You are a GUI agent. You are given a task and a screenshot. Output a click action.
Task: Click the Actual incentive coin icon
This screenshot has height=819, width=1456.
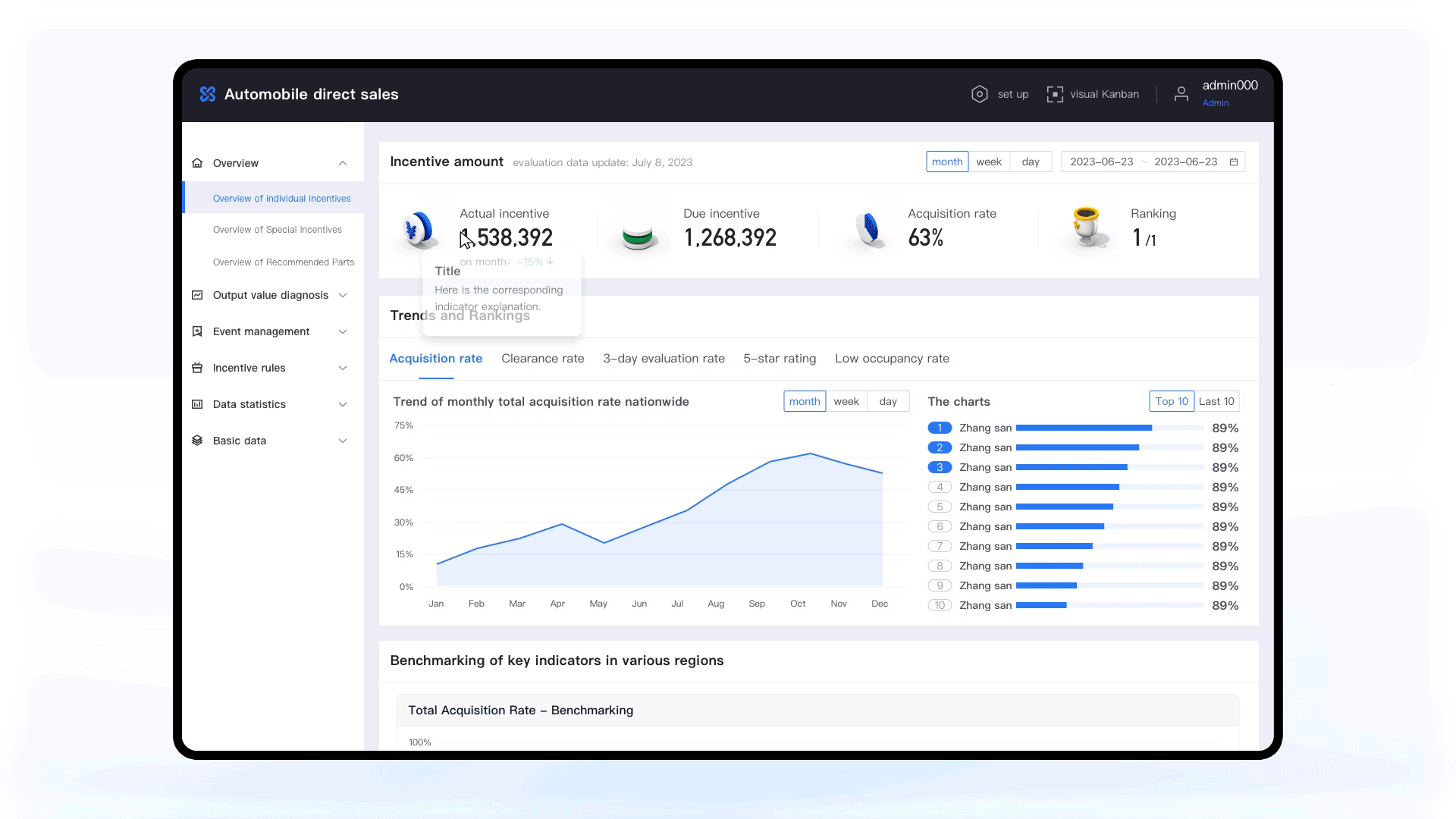pos(419,229)
